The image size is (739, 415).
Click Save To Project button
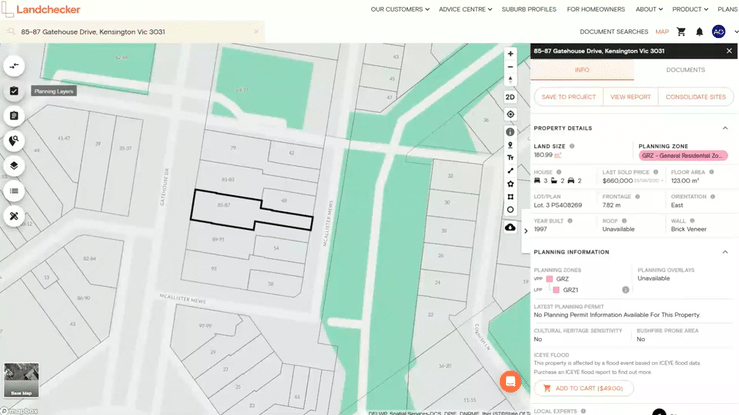(568, 97)
